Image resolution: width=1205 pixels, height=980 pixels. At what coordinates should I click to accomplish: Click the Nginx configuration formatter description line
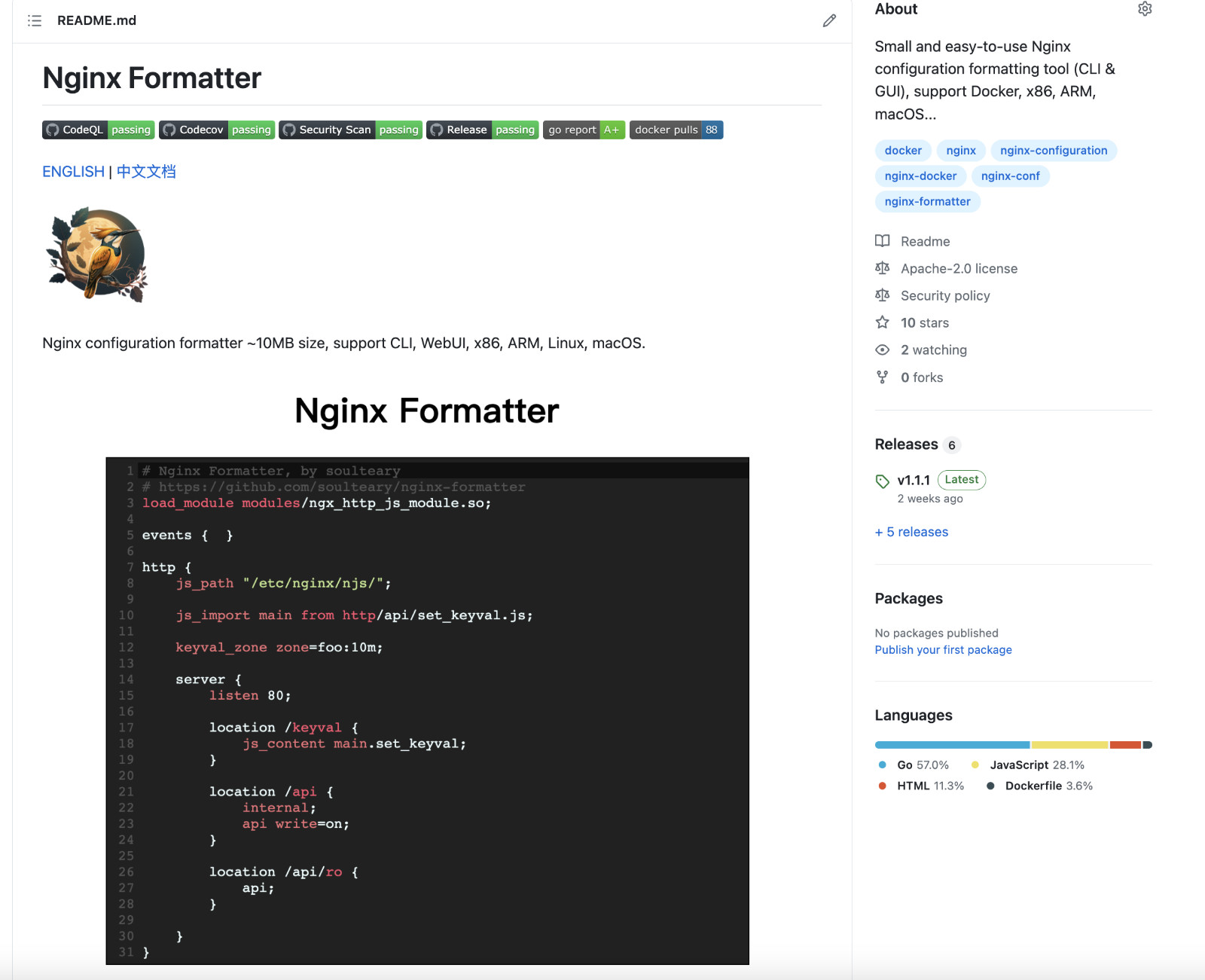click(343, 343)
